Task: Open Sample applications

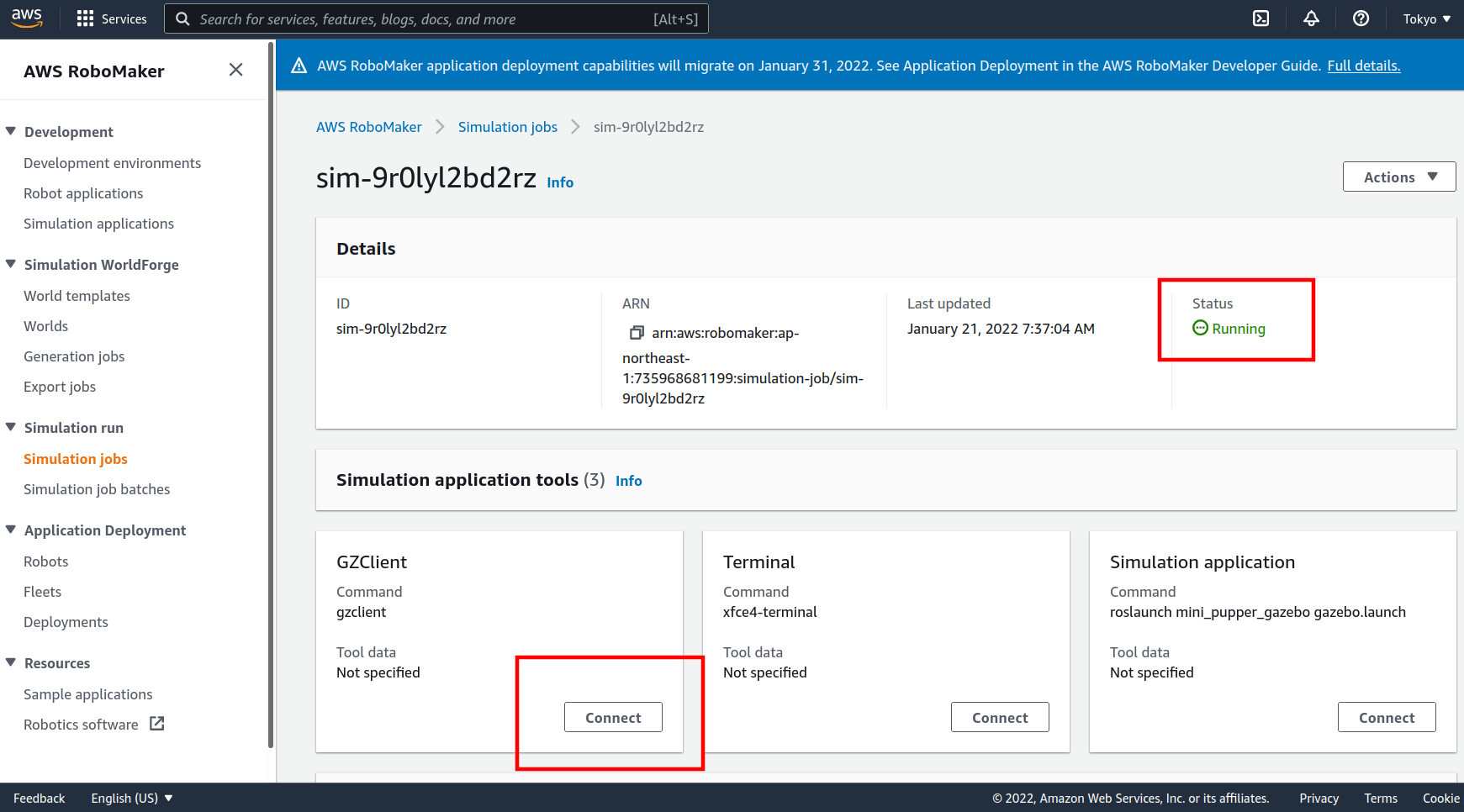Action: (x=88, y=694)
